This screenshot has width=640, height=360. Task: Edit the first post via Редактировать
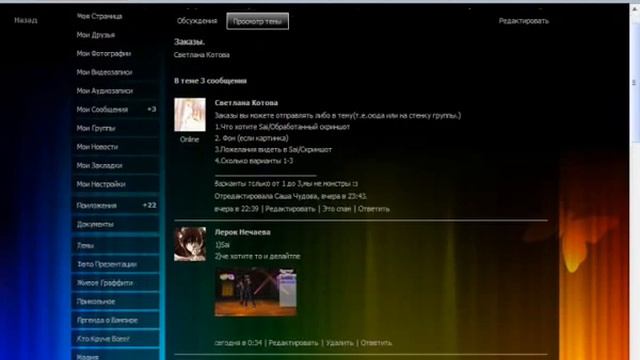click(290, 209)
